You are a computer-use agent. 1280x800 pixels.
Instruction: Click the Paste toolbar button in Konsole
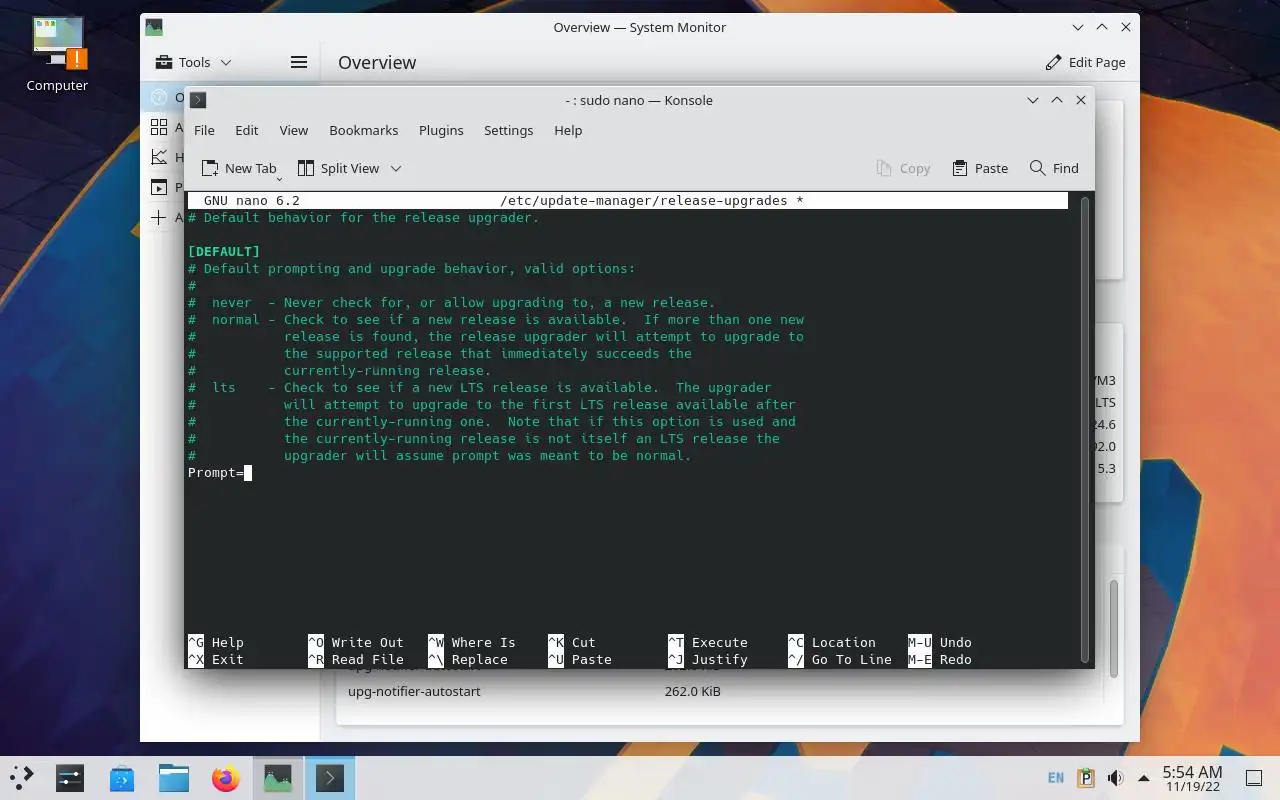pos(980,168)
